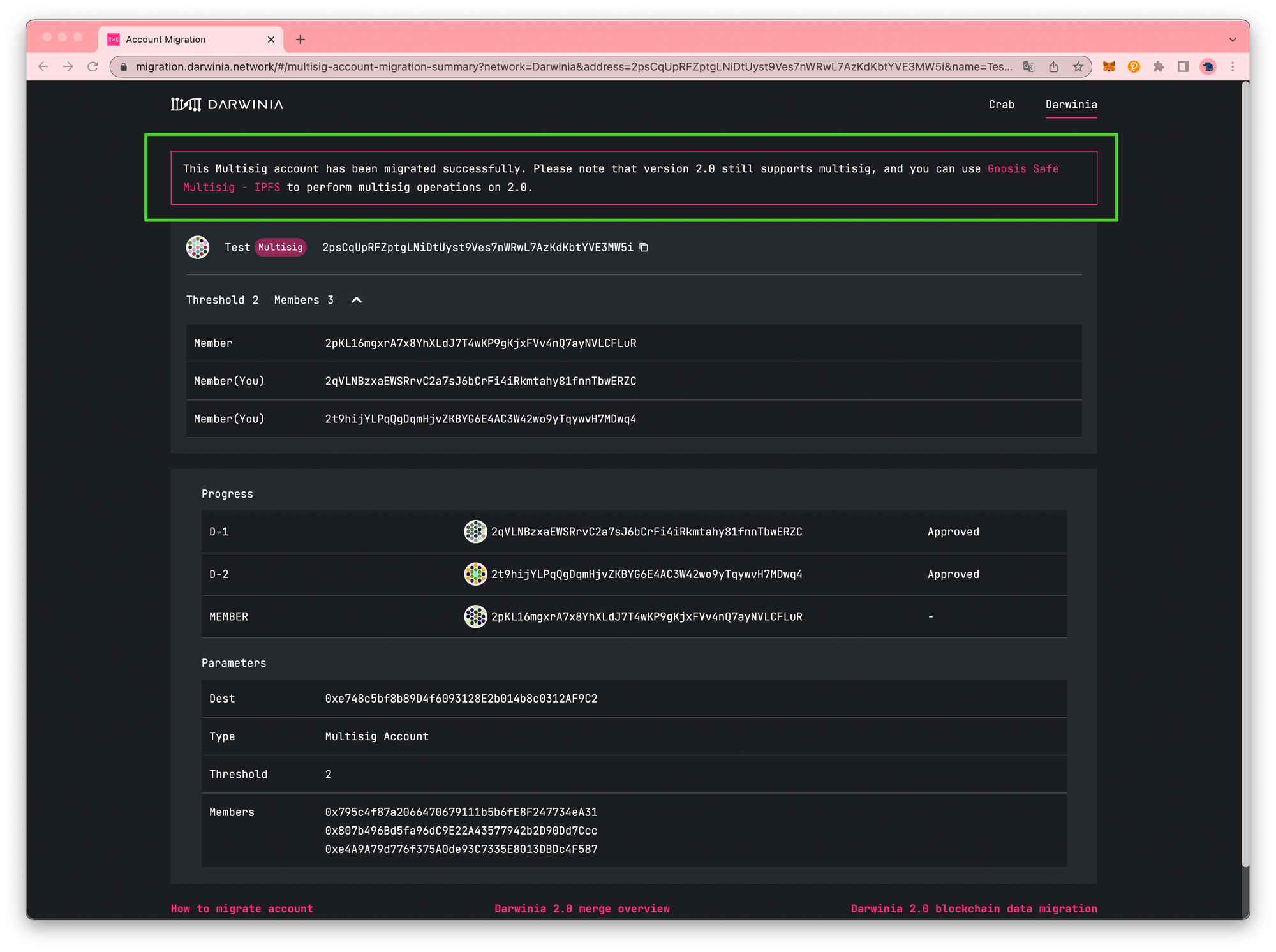Click the translate page icon

(x=1028, y=67)
